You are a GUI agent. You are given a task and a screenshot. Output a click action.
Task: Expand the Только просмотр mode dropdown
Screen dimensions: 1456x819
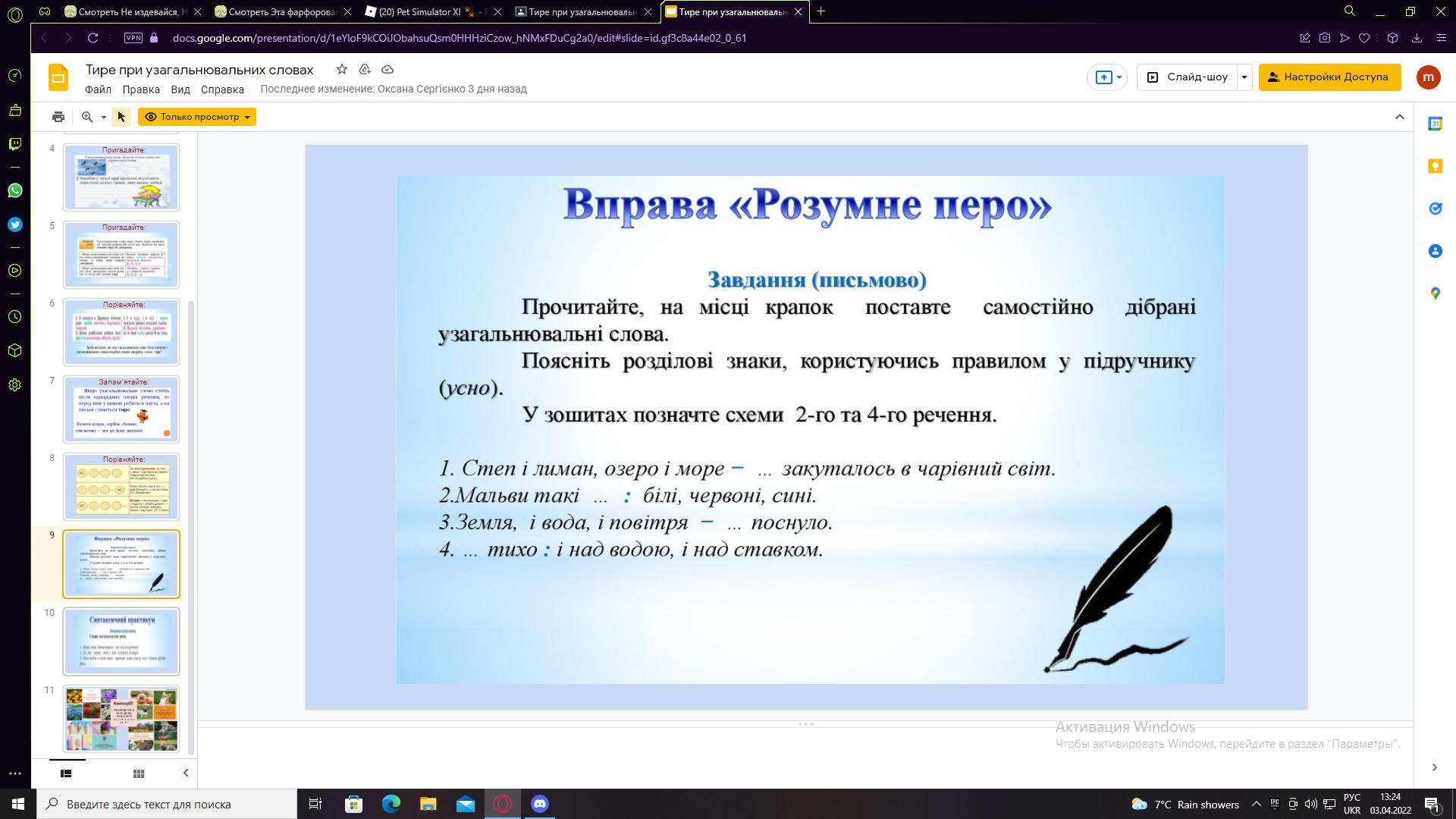[246, 117]
